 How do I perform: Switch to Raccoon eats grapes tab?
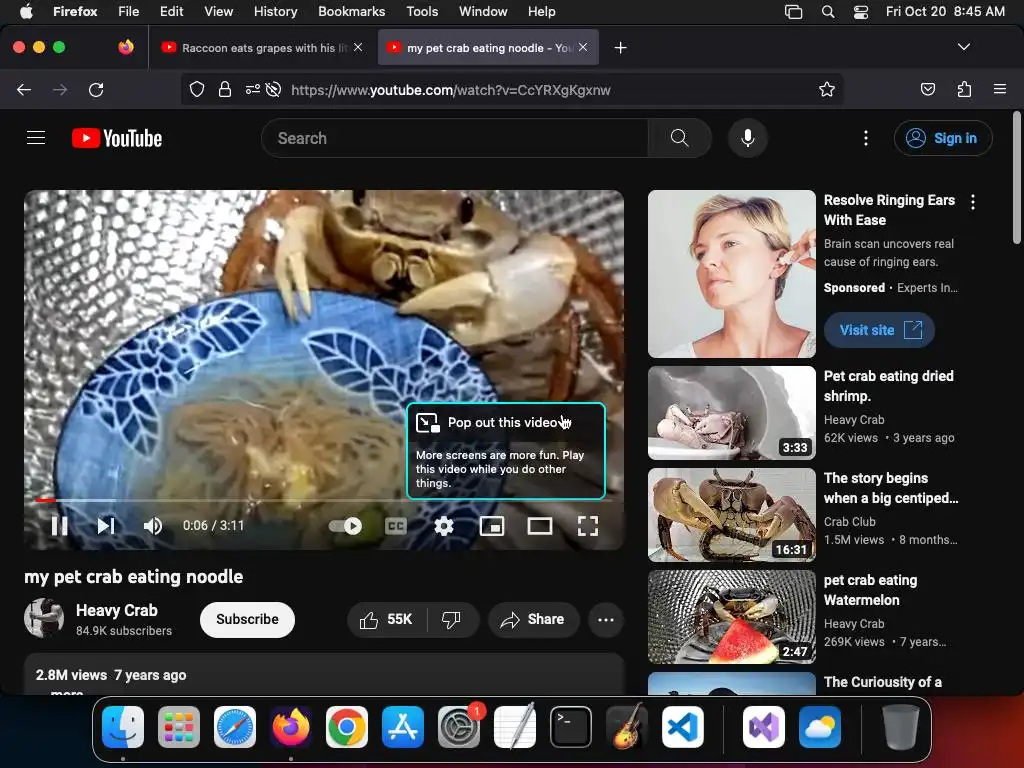(261, 47)
